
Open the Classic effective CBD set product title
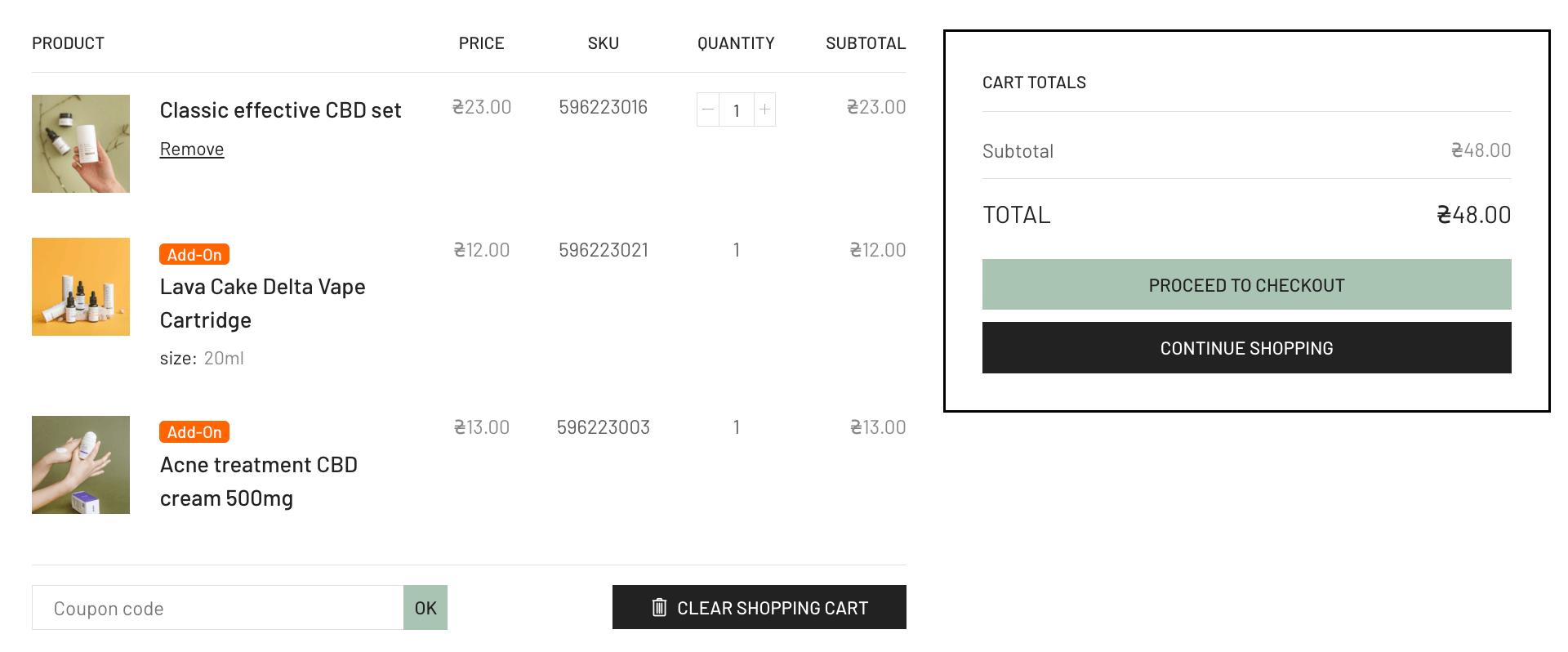(280, 110)
